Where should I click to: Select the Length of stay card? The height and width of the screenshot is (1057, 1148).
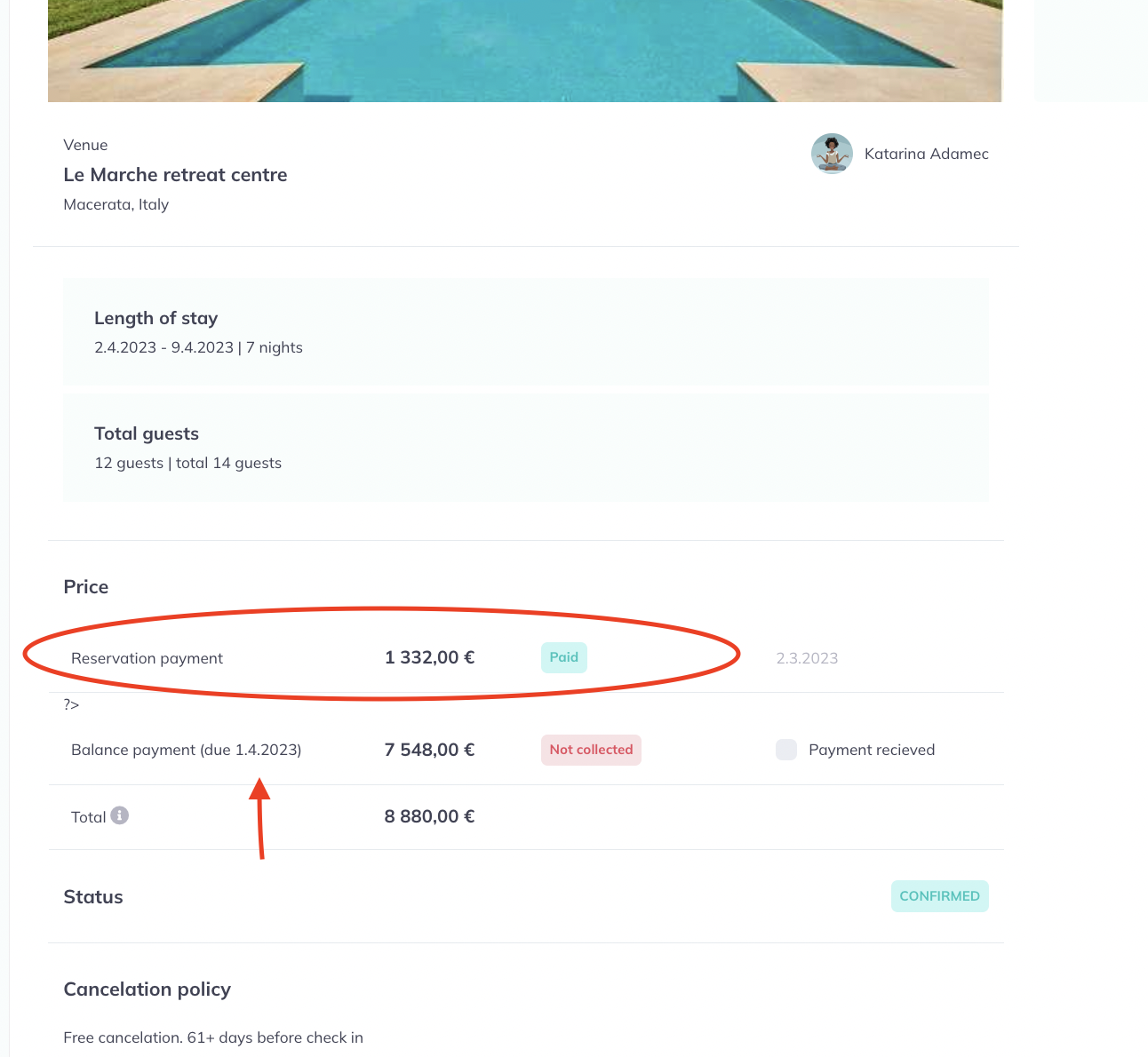(525, 332)
